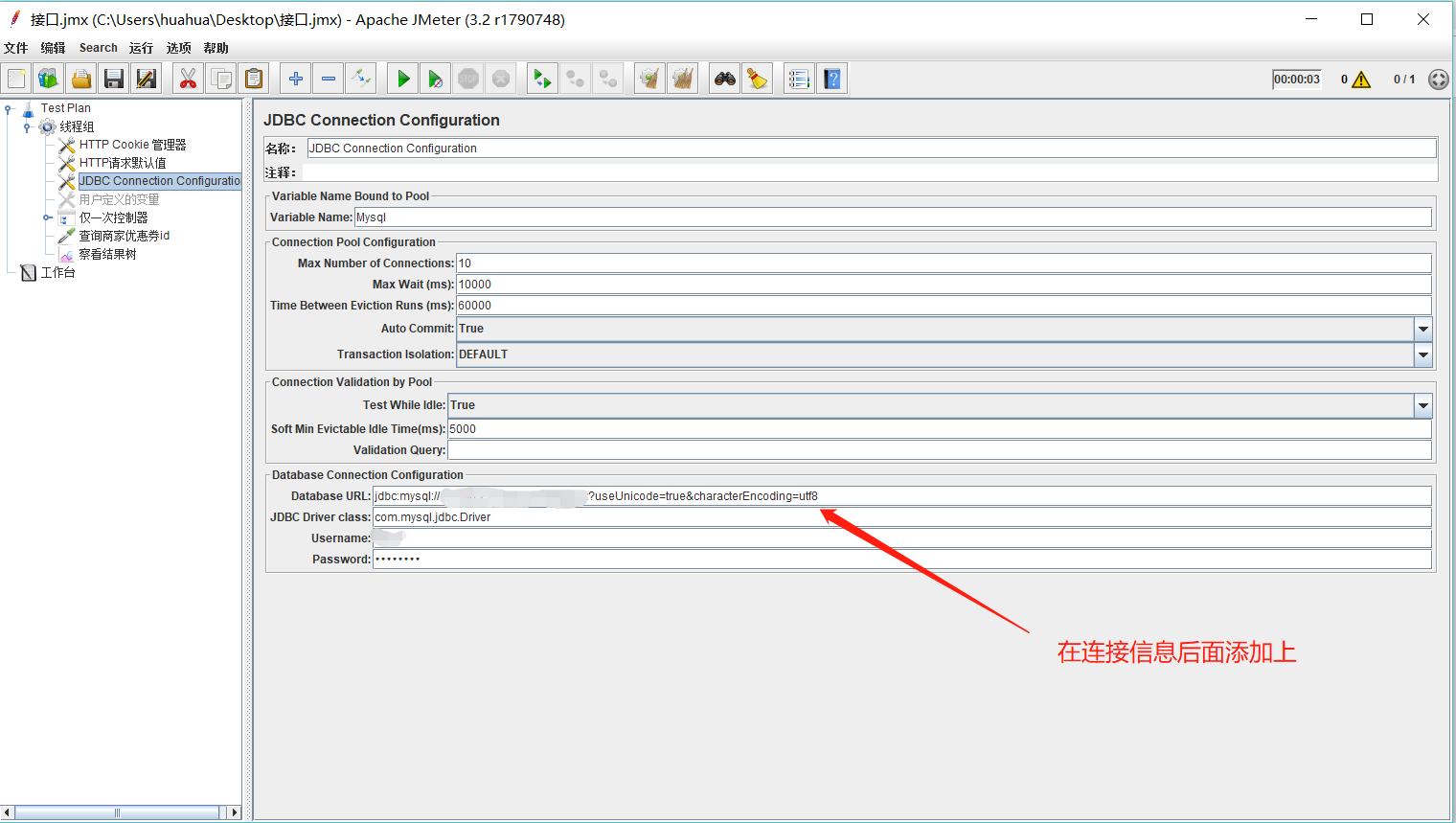Open the 选项 menu
The width and height of the screenshot is (1456, 823).
click(x=178, y=48)
